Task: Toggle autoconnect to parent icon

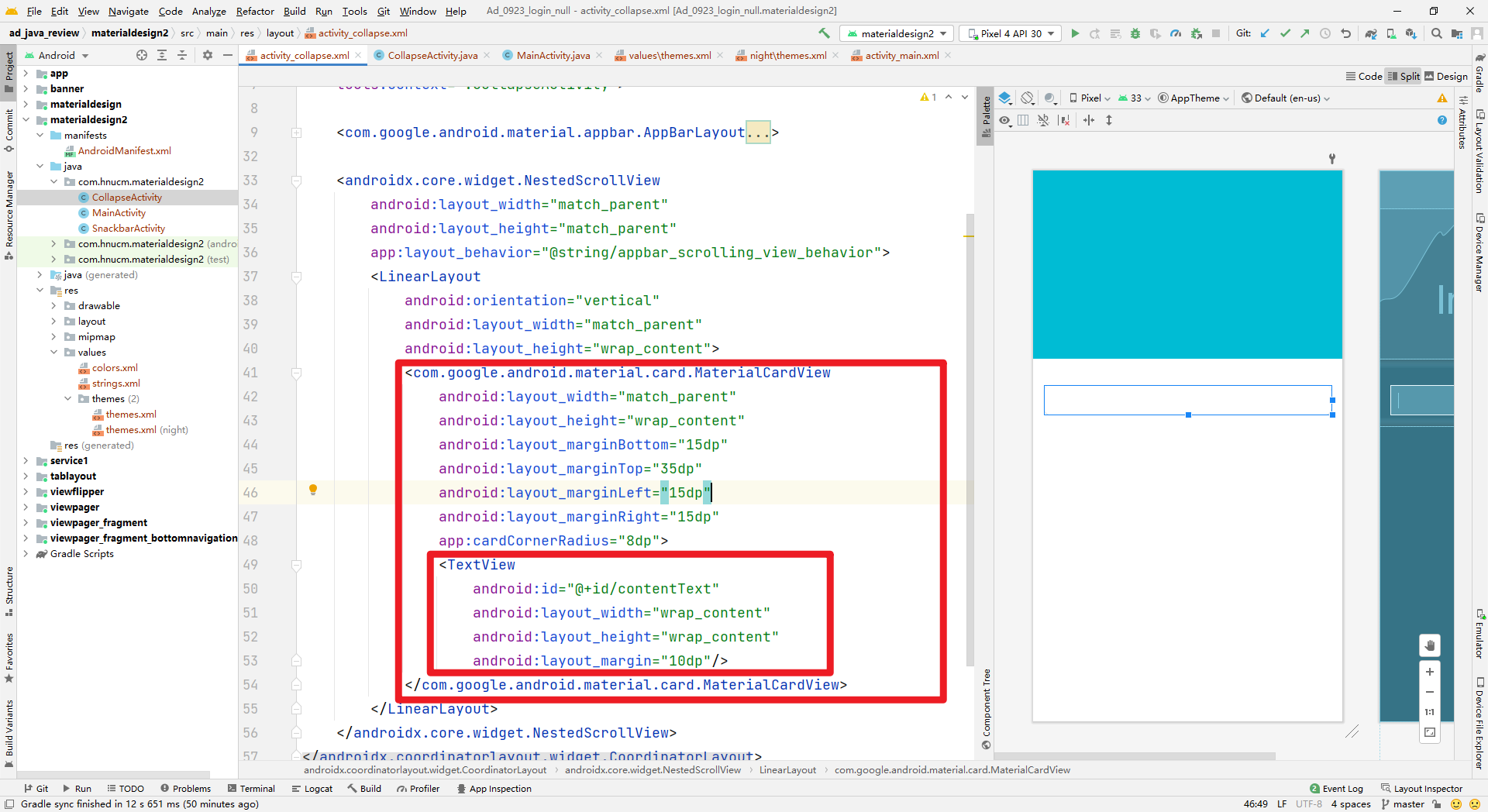Action: pos(1044,120)
